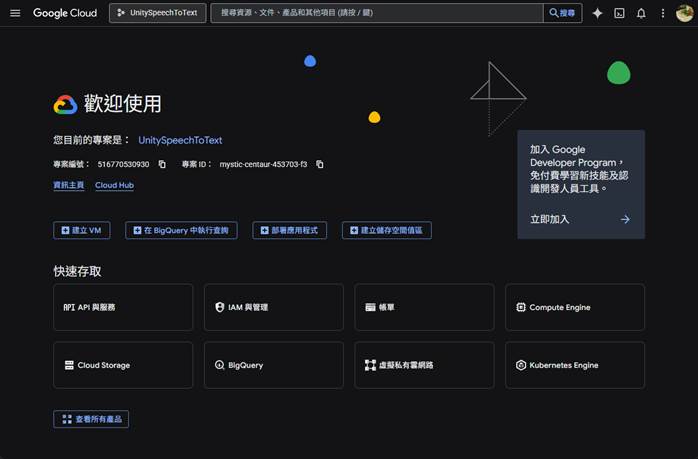Copy the project number 516770530930
This screenshot has height=459, width=698.
(162, 164)
